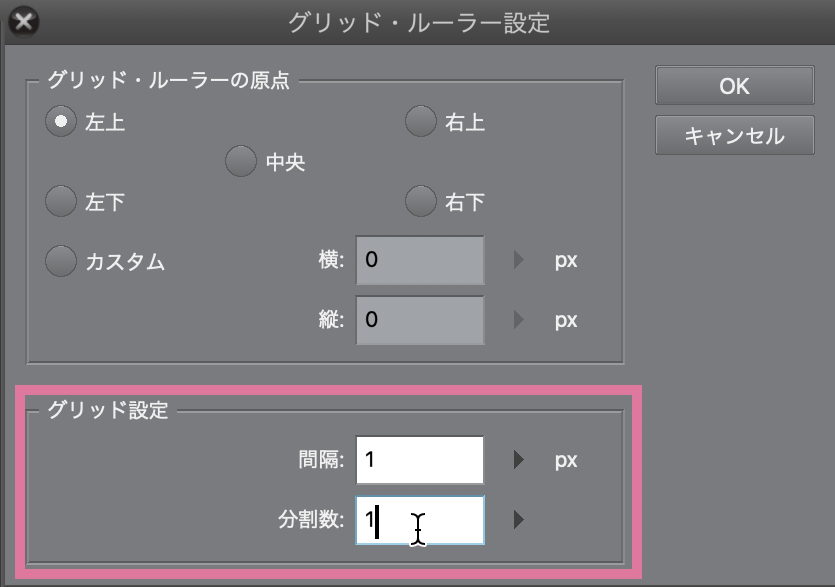Click the キャンセル button
This screenshot has height=587, width=835.
[x=734, y=135]
